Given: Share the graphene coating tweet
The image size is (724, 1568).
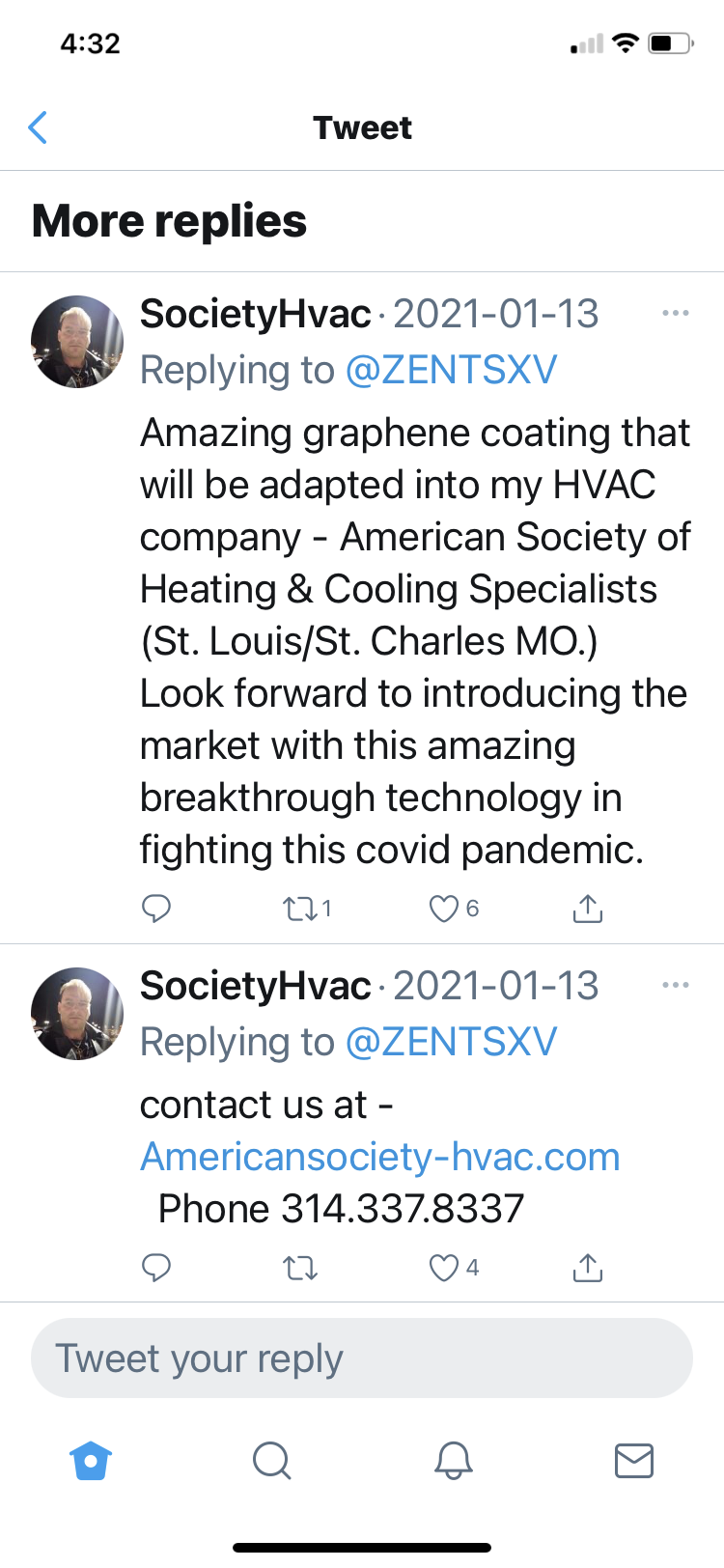Looking at the screenshot, I should (587, 909).
